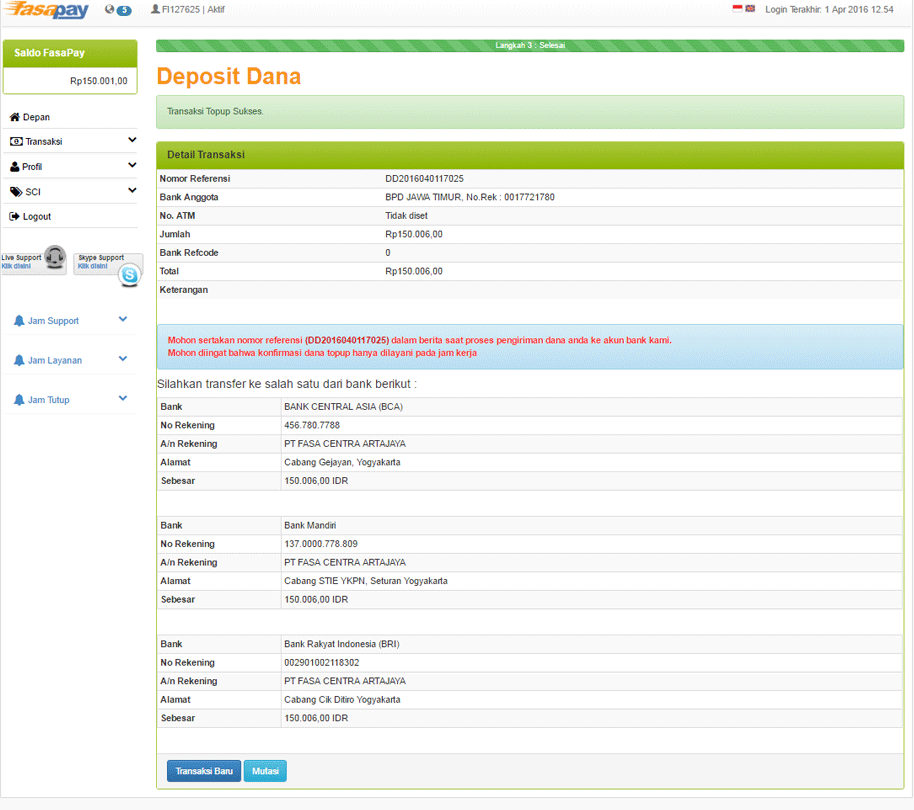Switch language with the British flag
Screen dimensions: 914x810
(x=750, y=9)
